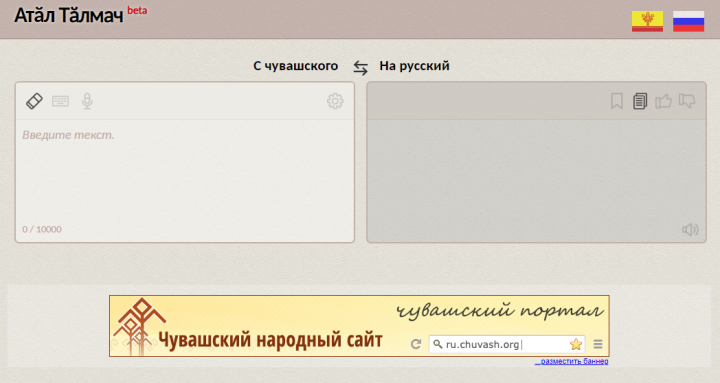Bookmark the translation with bookmark icon
720x383 pixels.
(x=617, y=101)
